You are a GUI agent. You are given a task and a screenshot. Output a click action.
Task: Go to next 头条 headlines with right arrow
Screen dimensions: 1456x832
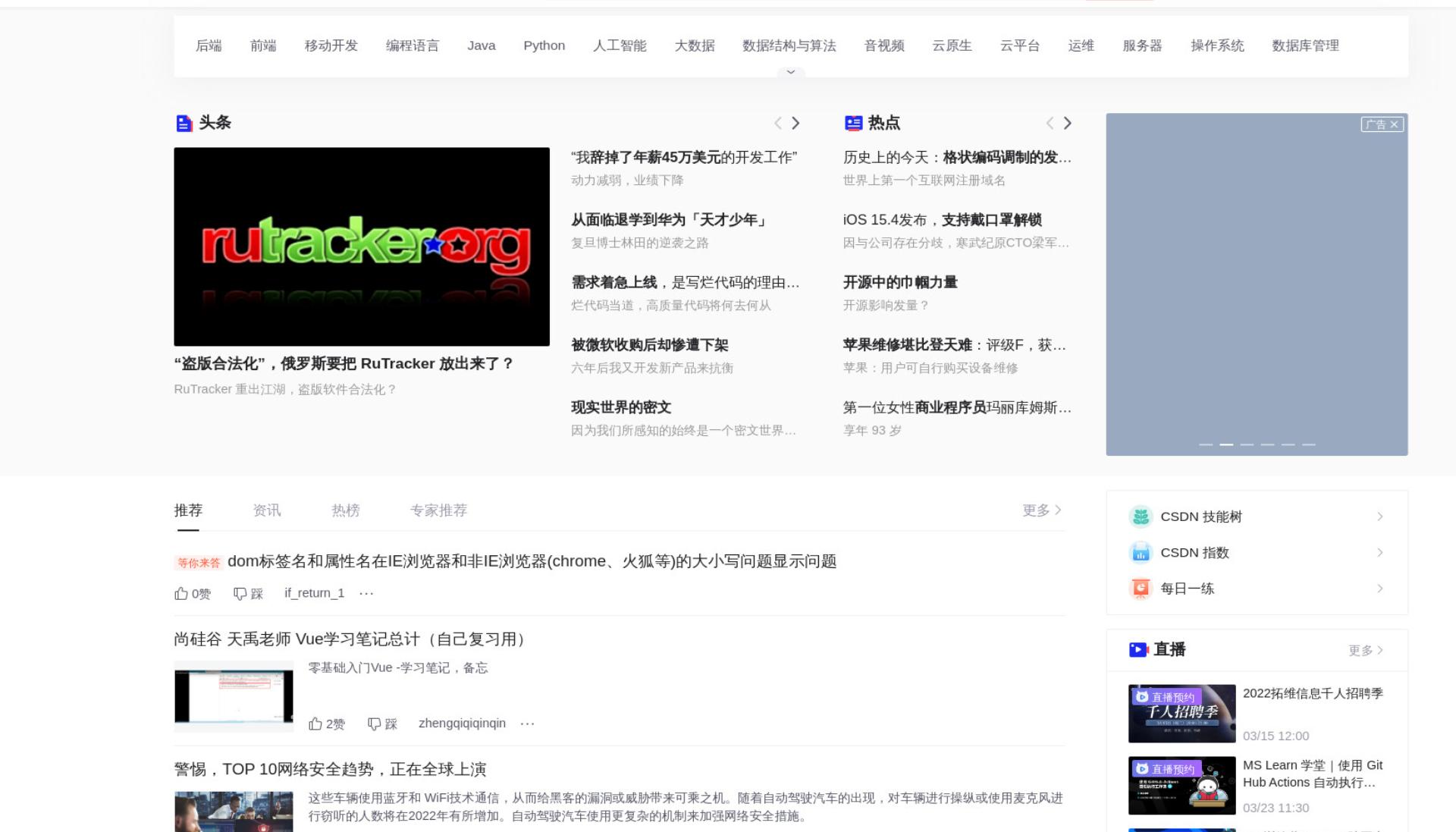(x=795, y=123)
